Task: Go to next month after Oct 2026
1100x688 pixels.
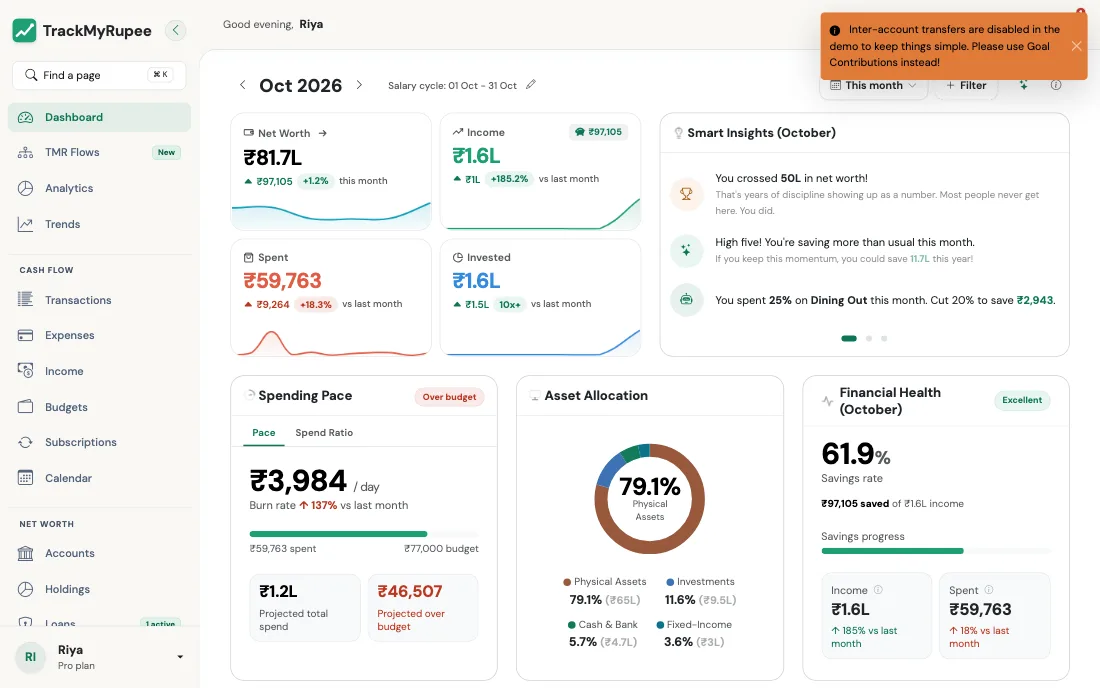Action: click(359, 85)
